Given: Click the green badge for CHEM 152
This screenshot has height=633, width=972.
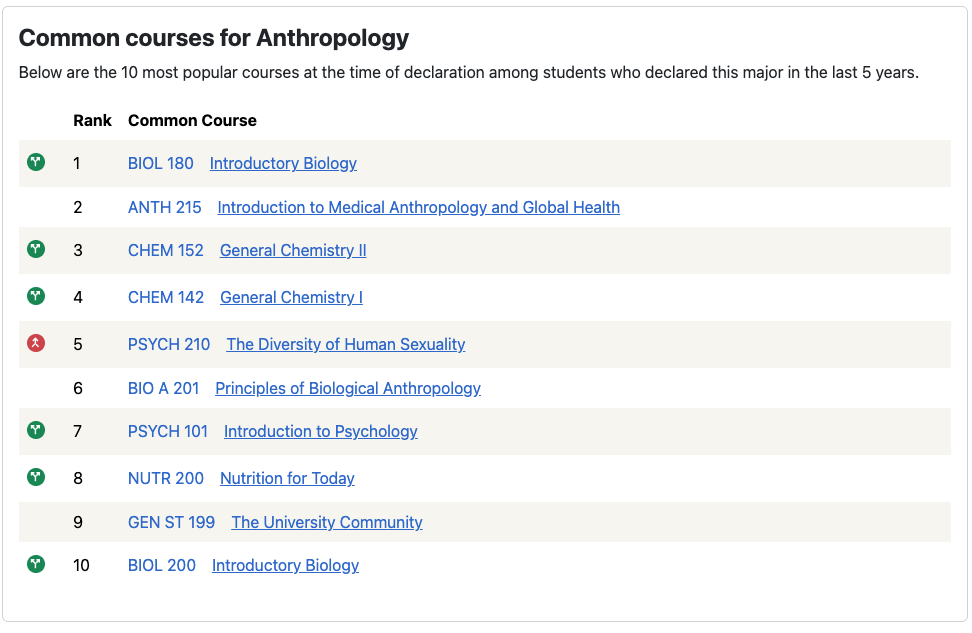Looking at the screenshot, I should [36, 249].
